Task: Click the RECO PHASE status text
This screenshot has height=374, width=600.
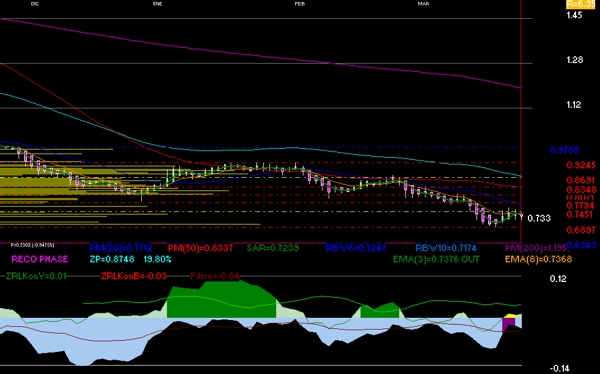Action: click(x=40, y=259)
